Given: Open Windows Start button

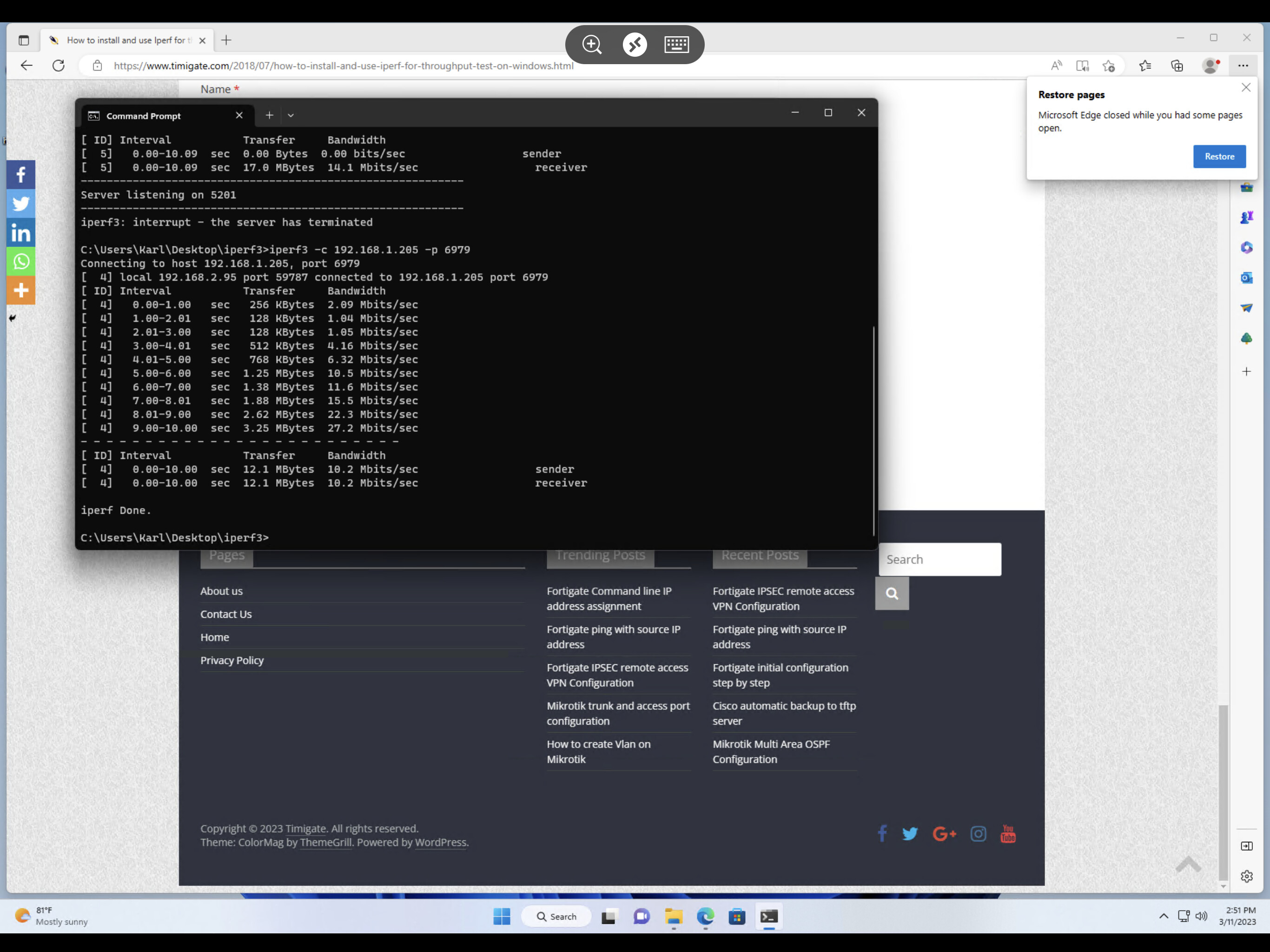Looking at the screenshot, I should [x=501, y=916].
